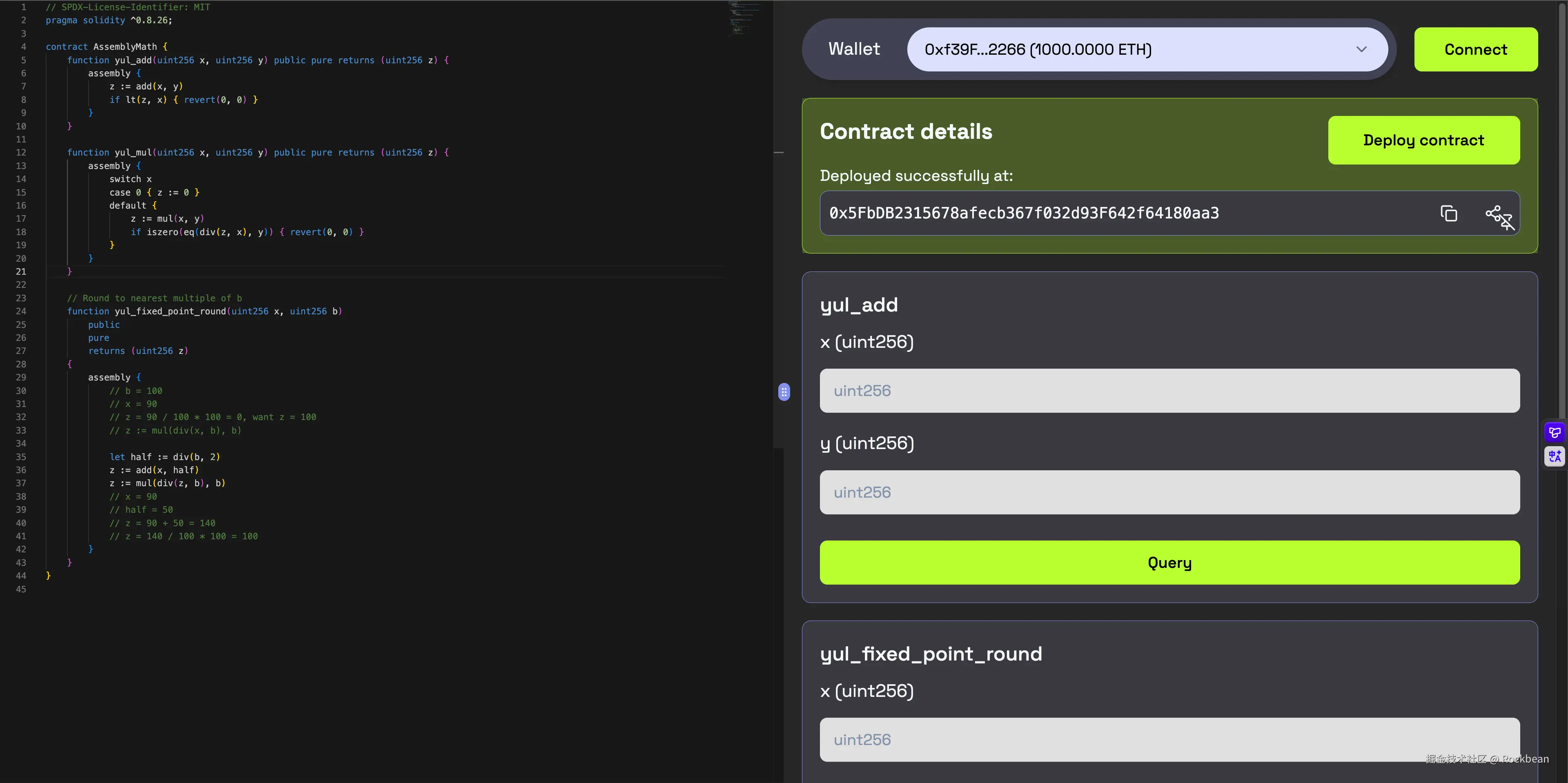Run Query under yul_add
The width and height of the screenshot is (1568, 783).
click(1169, 562)
